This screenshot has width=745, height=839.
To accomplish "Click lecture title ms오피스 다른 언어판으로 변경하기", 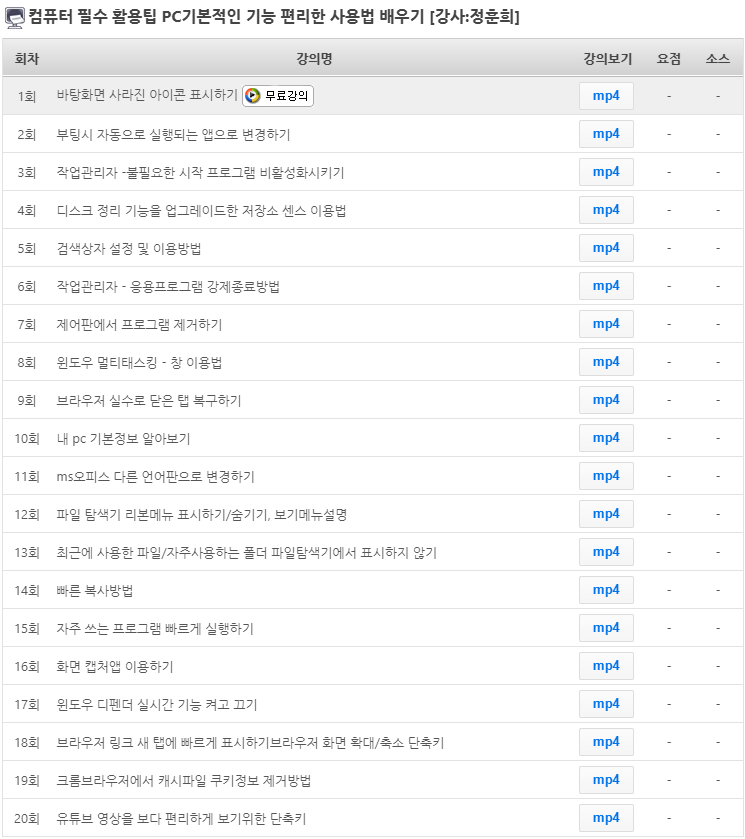I will pos(155,477).
